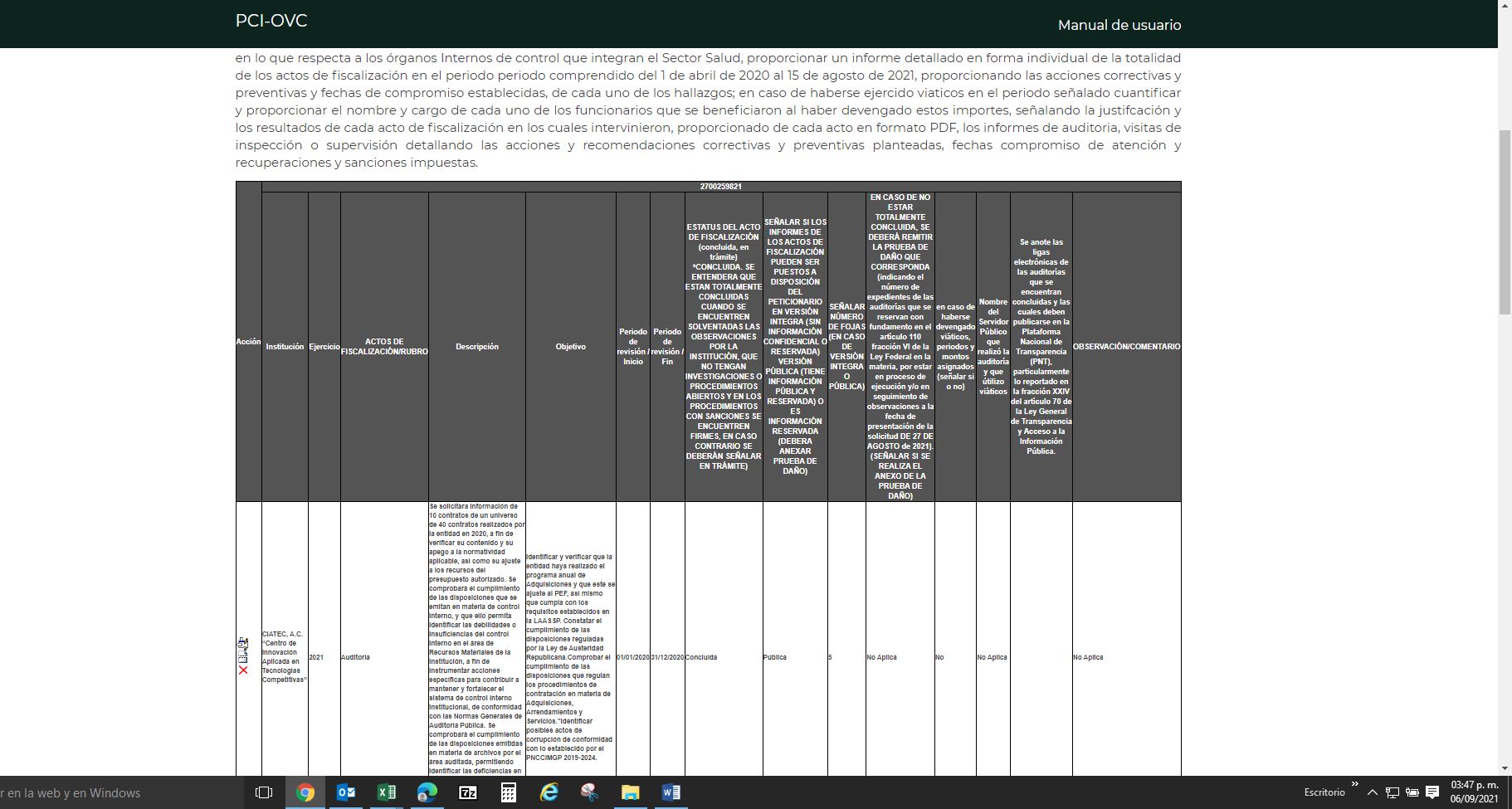Open Google Chrome from the taskbar
Screen dimensions: 1512x809
[x=305, y=792]
